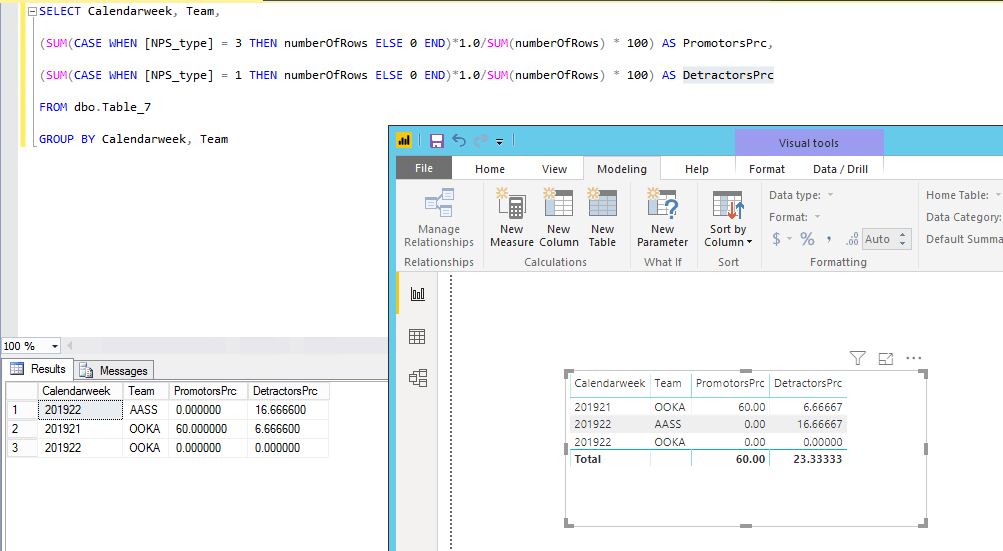Open More options on the table visual
The width and height of the screenshot is (1003, 551).
pyautogui.click(x=913, y=358)
